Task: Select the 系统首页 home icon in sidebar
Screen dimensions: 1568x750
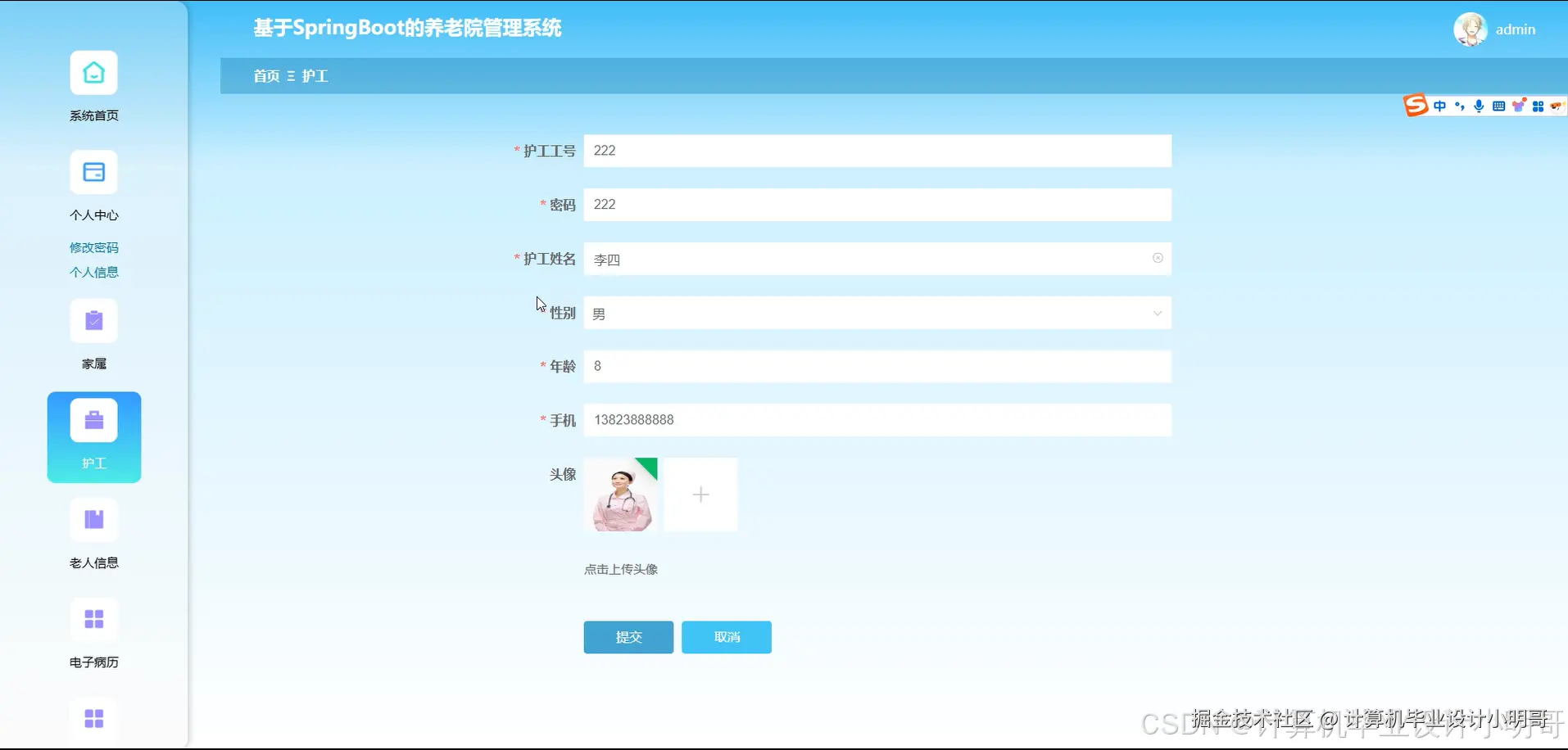Action: [93, 72]
